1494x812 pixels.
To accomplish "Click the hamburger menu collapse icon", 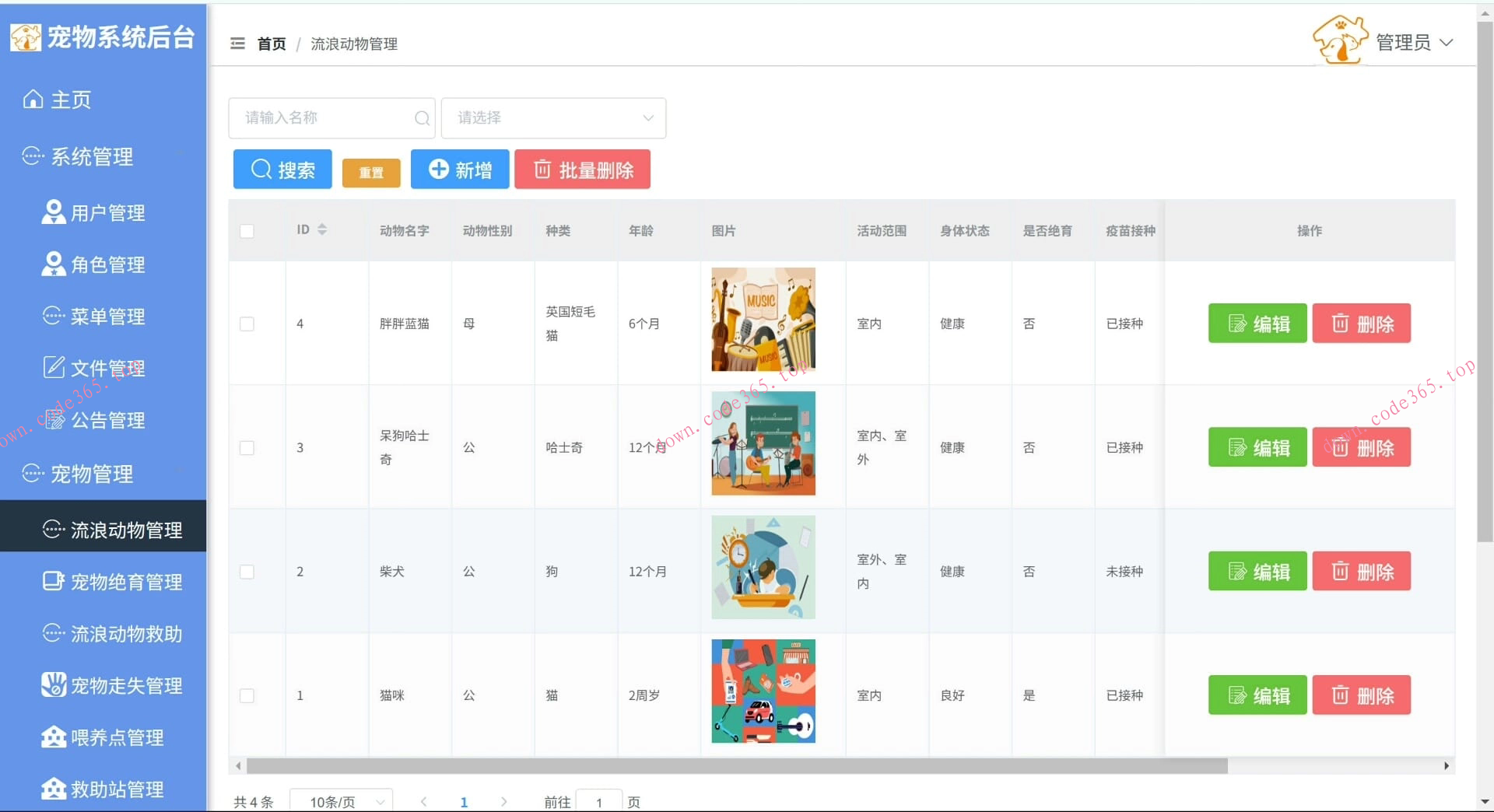I will tap(237, 44).
